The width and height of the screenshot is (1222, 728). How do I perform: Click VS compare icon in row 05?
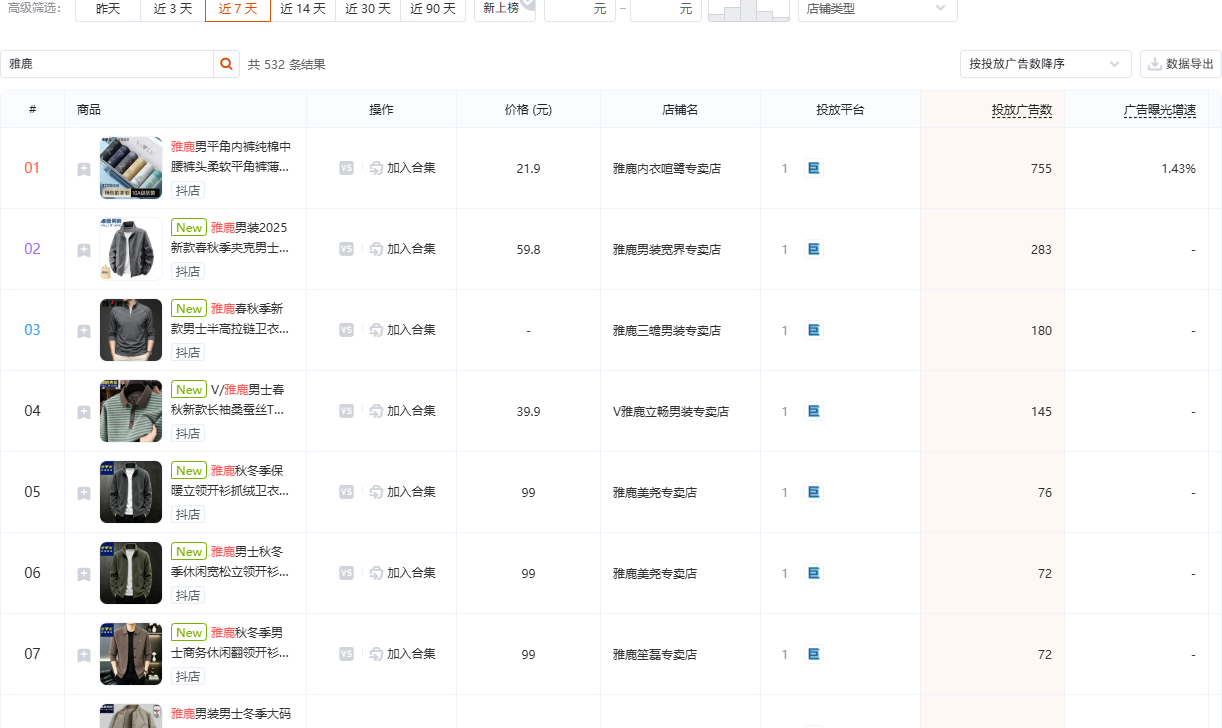tap(346, 492)
